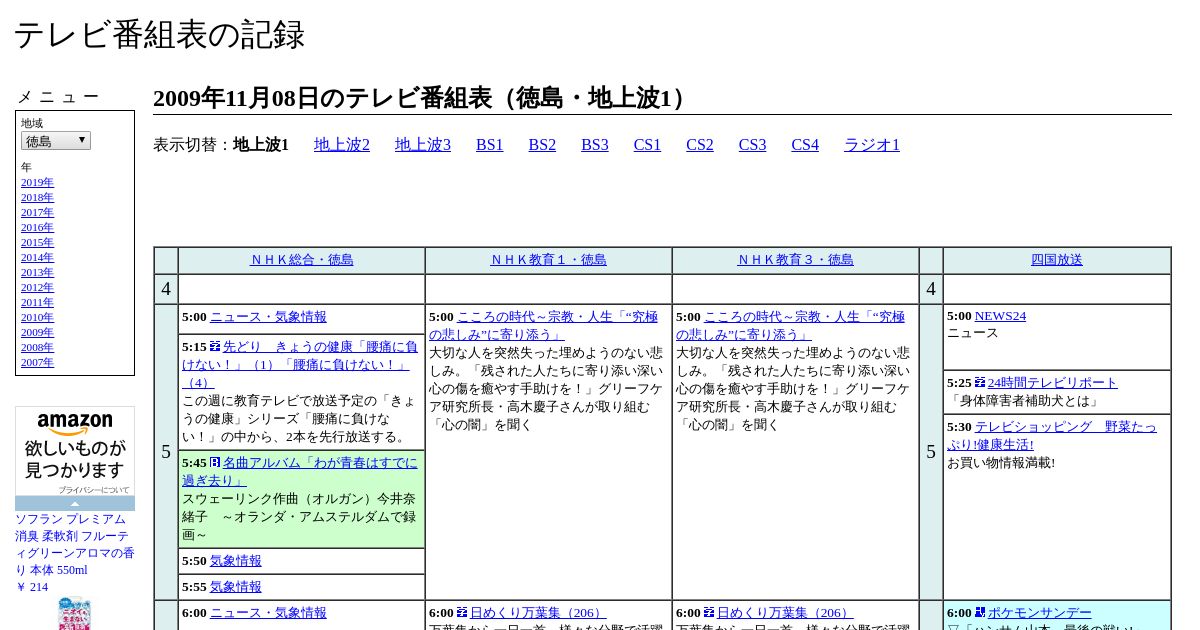Go to 2017年 in the year list
1200x630 pixels.
[37, 212]
